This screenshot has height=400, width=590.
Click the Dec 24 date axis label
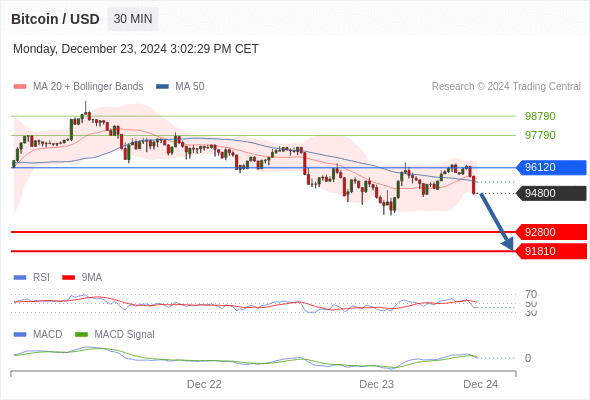point(481,384)
